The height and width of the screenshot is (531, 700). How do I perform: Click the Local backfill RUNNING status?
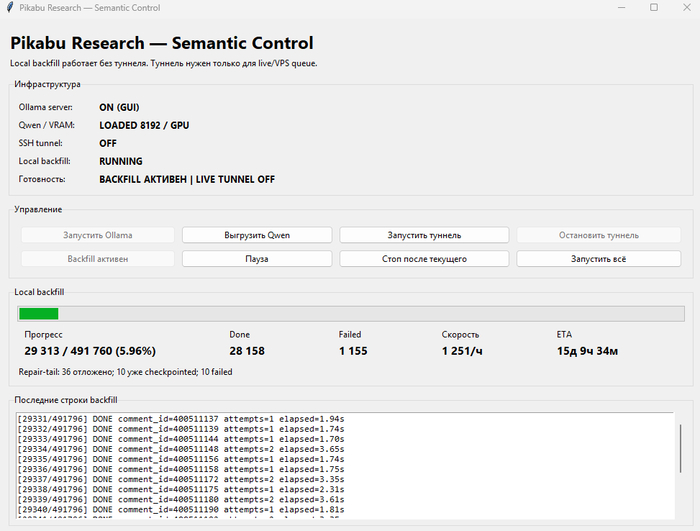point(121,161)
